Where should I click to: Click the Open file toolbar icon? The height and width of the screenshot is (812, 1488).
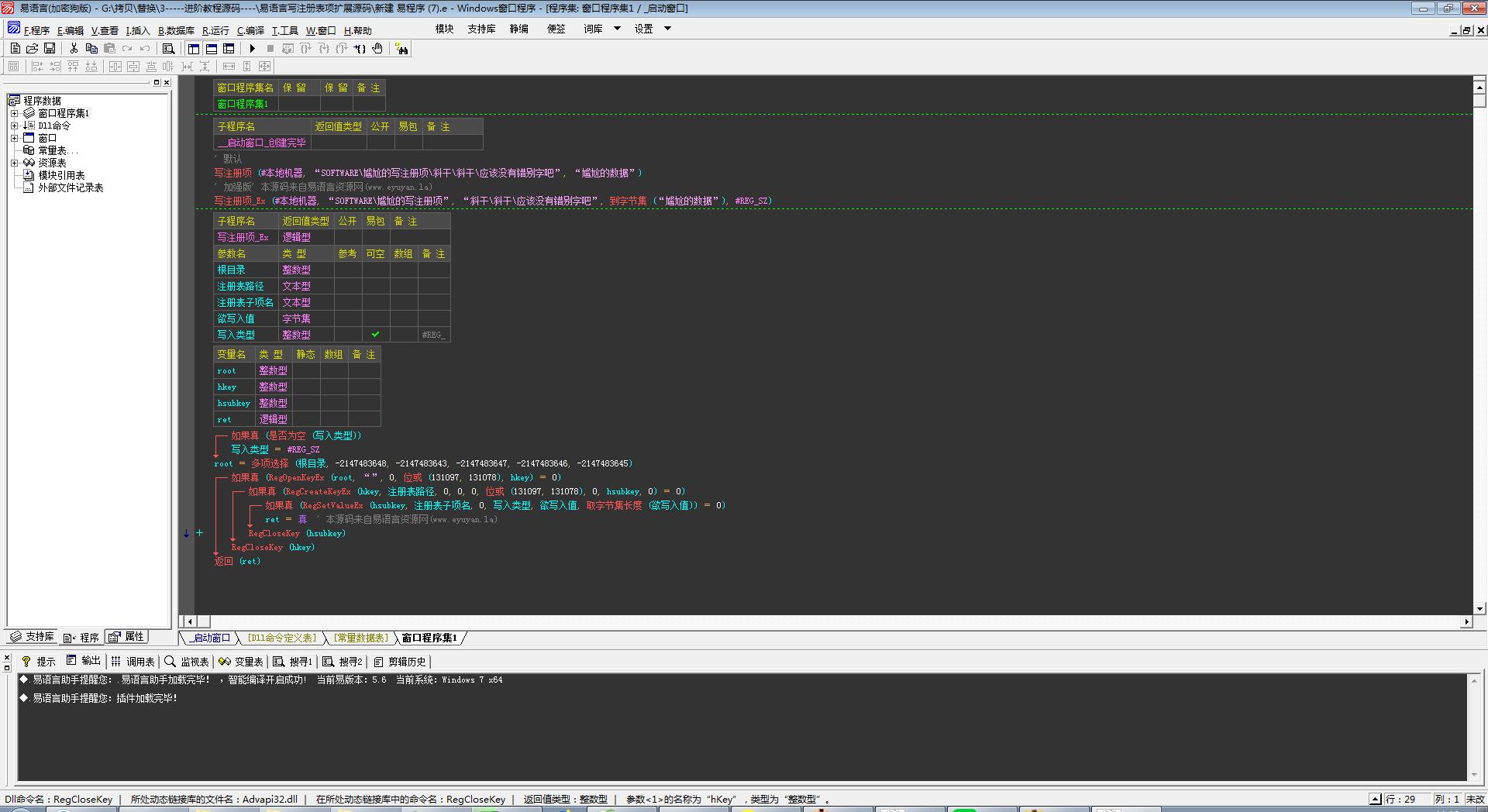pos(33,49)
